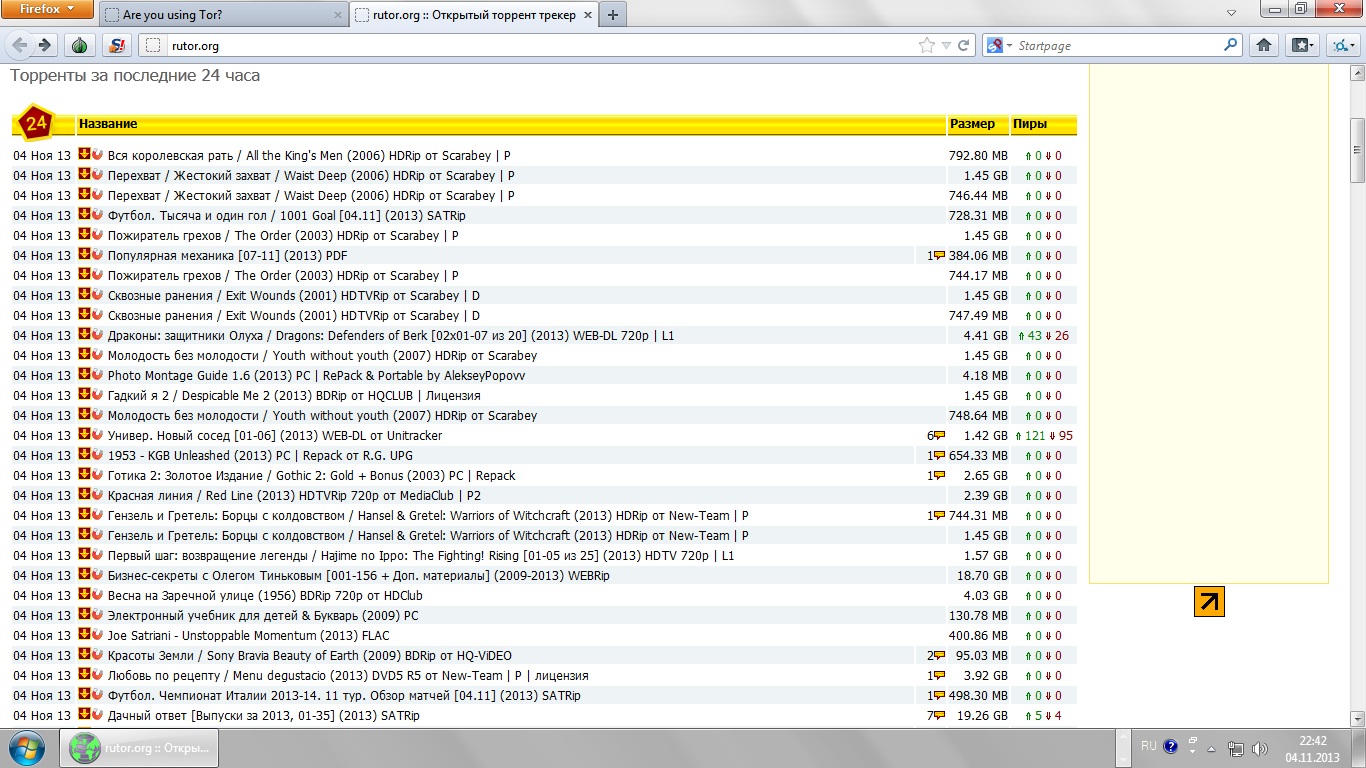Open Сквозные ранения 747.49 MB torrent link
This screenshot has height=768, width=1366.
(294, 315)
